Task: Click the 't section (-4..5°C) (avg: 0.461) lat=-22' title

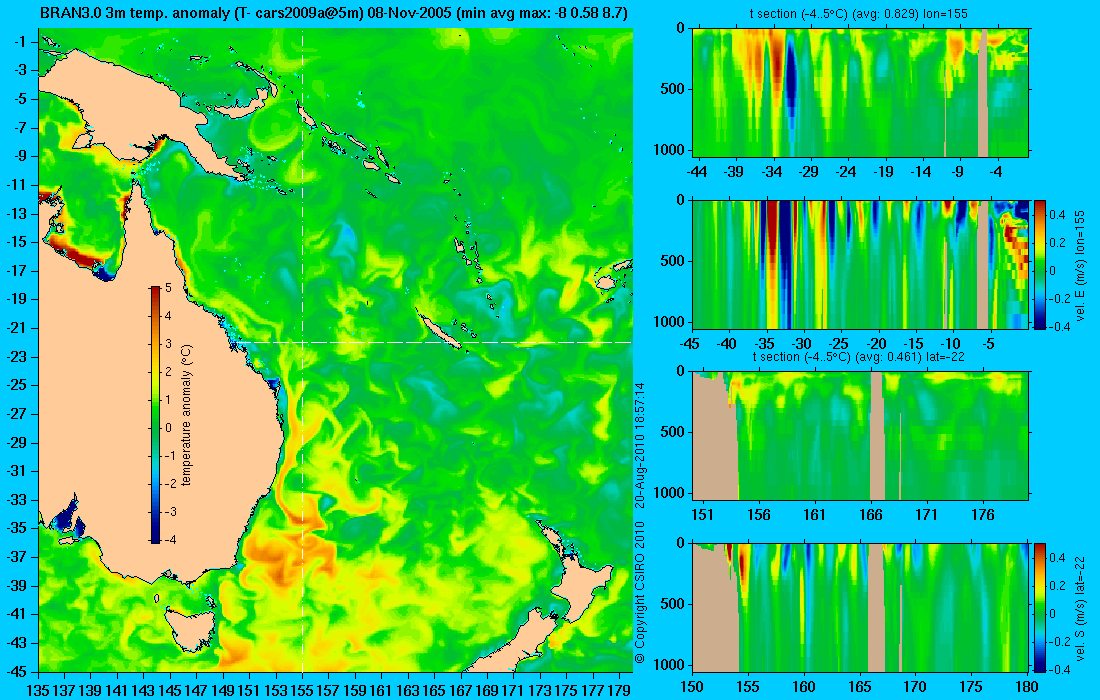Action: [x=859, y=356]
